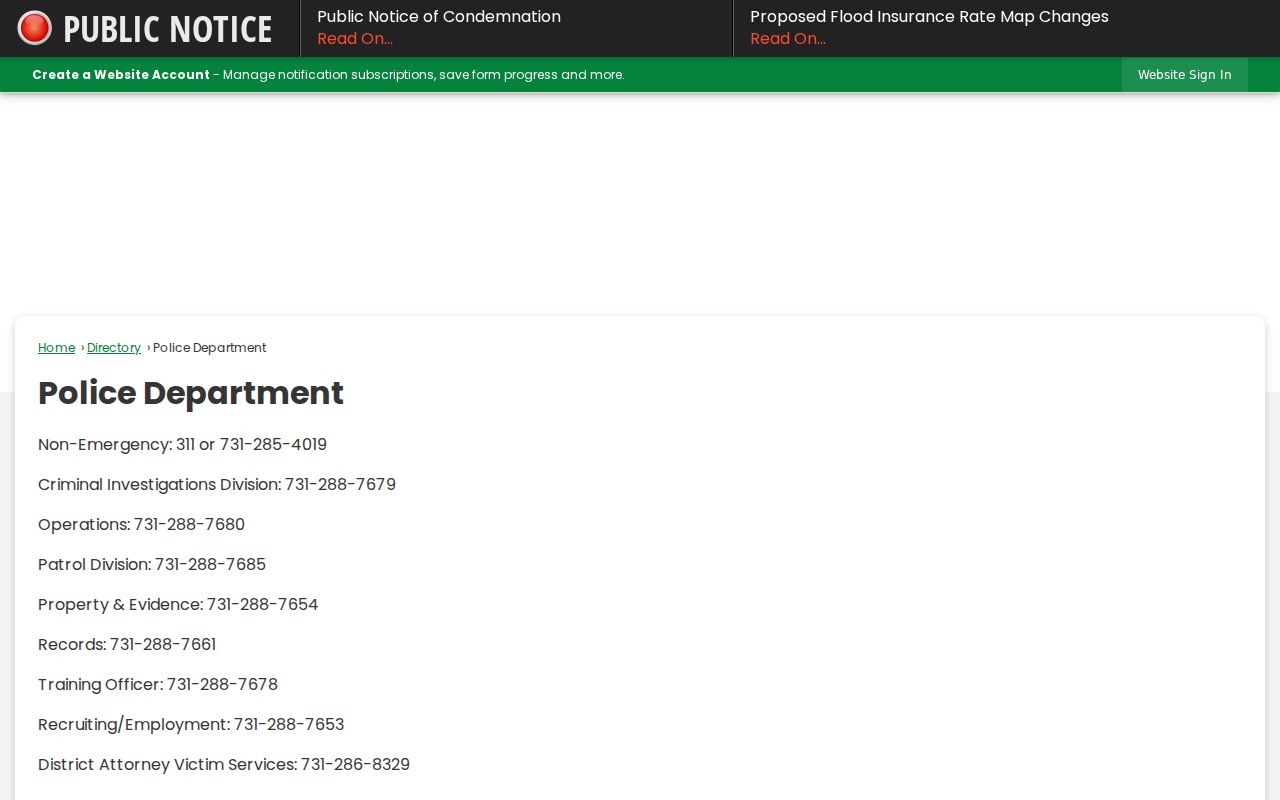The height and width of the screenshot is (800, 1280).
Task: Click the Police Department page heading
Action: click(191, 393)
